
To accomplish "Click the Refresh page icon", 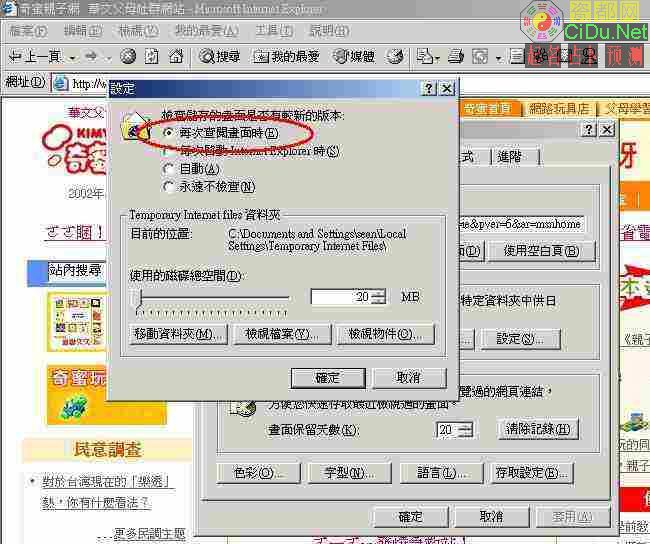I will pyautogui.click(x=152, y=57).
